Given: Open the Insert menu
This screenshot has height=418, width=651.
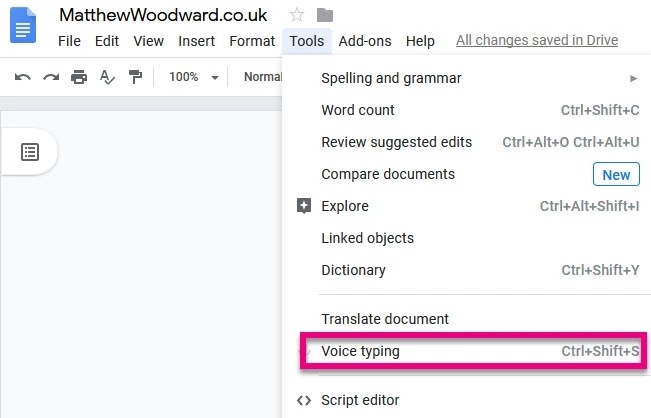Looking at the screenshot, I should 196,41.
